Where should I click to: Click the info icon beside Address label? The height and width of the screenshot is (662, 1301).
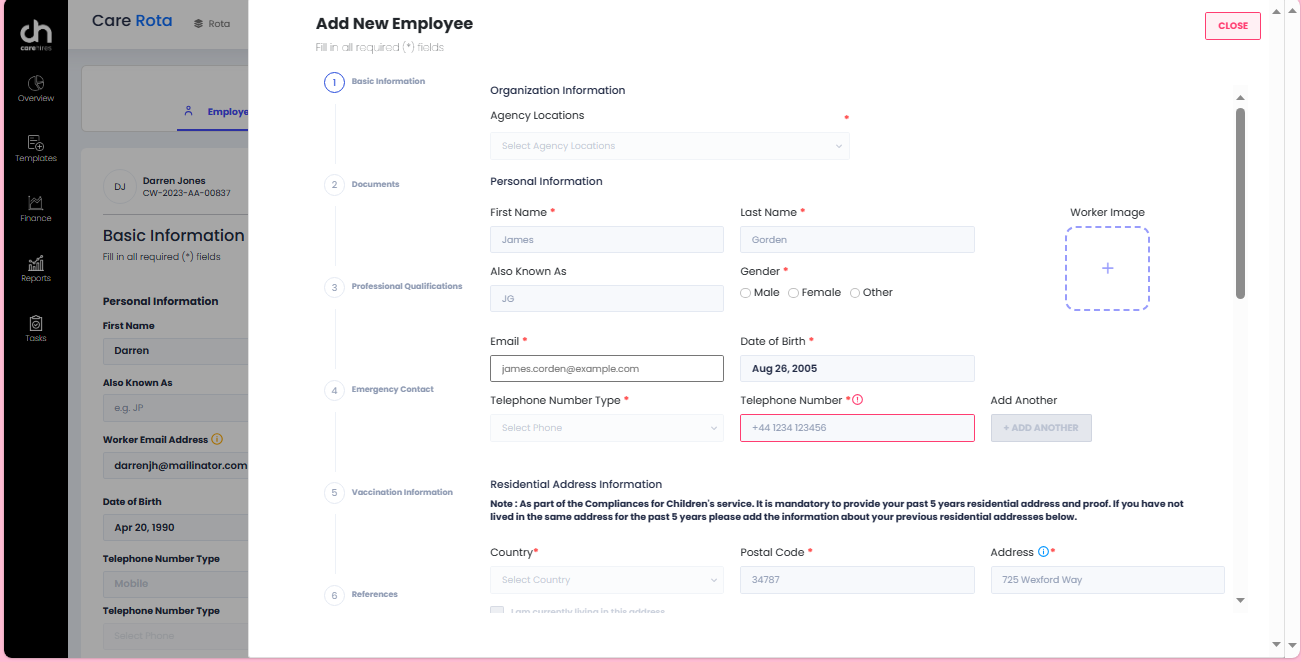(1043, 551)
